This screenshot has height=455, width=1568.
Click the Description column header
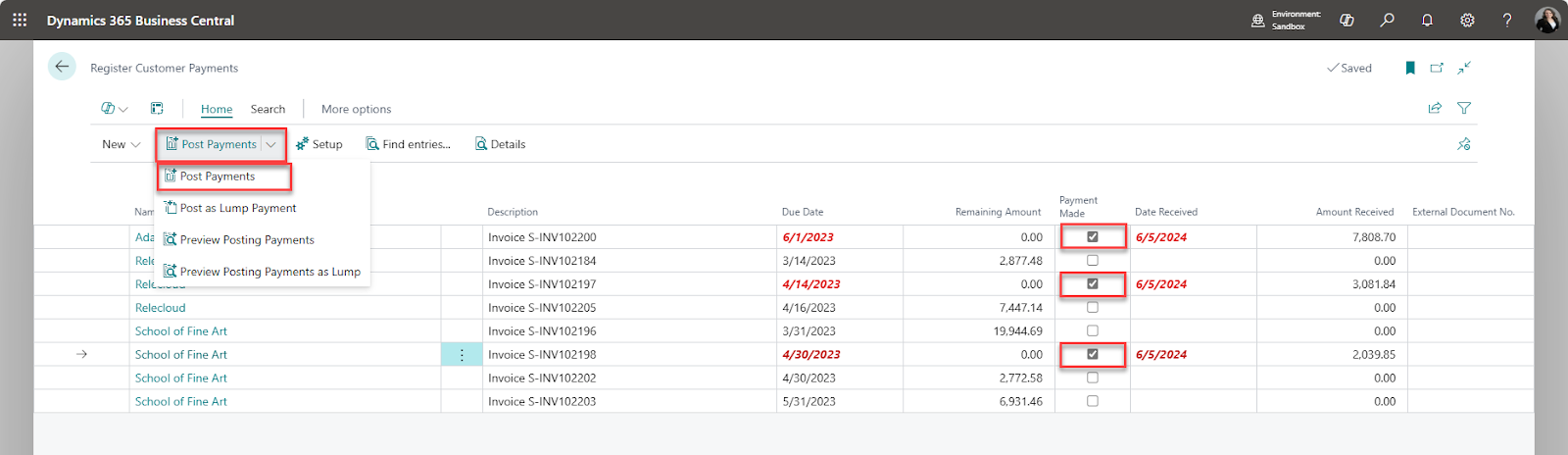pos(513,212)
